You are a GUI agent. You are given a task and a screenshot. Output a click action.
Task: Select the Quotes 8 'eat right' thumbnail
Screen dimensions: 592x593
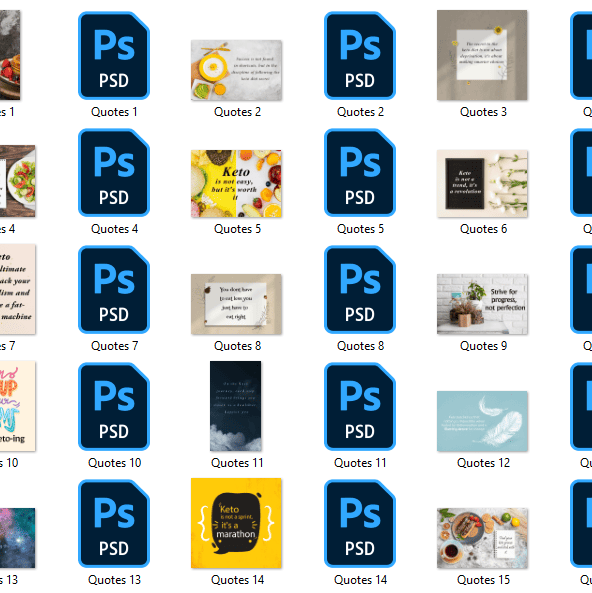(x=236, y=304)
